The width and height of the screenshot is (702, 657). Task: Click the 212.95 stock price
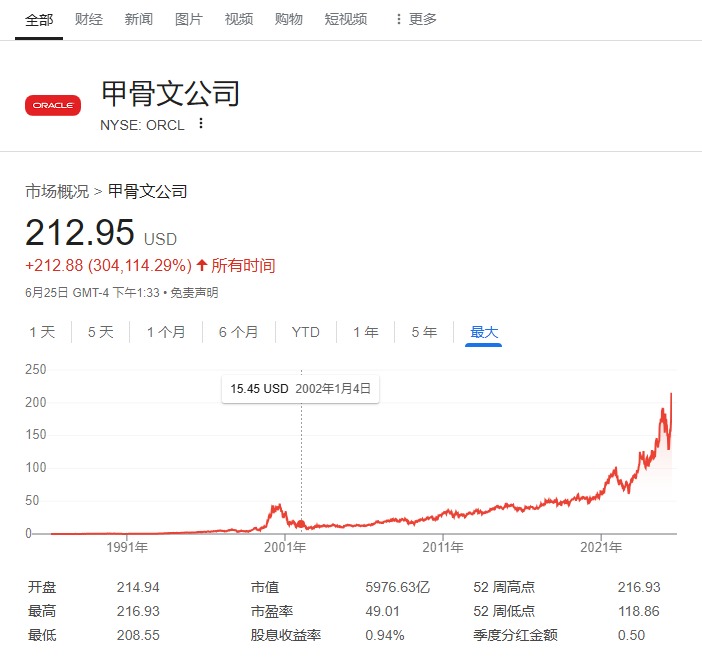pyautogui.click(x=80, y=232)
